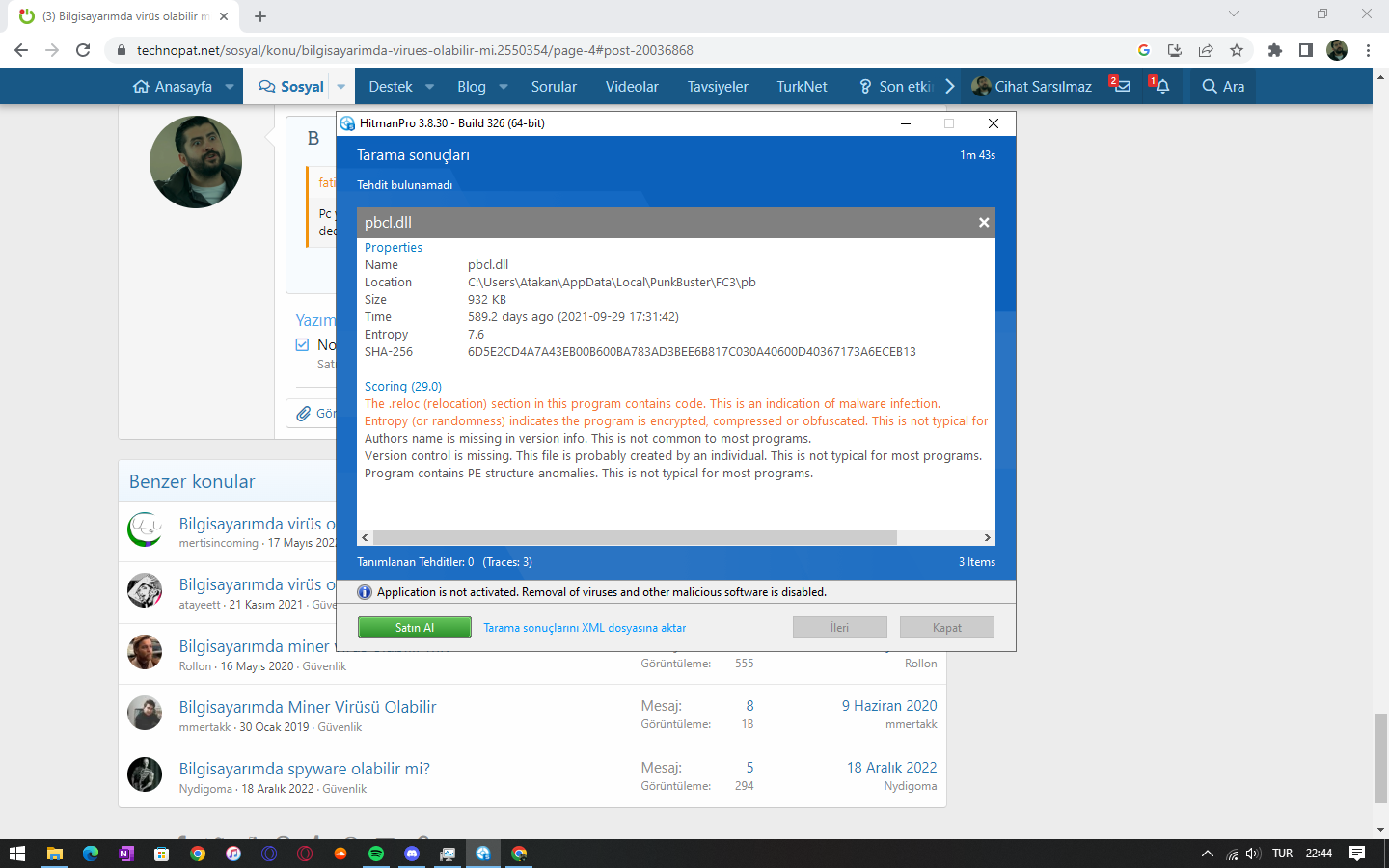Click the green Satın Al button
The image size is (1389, 868).
point(415,628)
